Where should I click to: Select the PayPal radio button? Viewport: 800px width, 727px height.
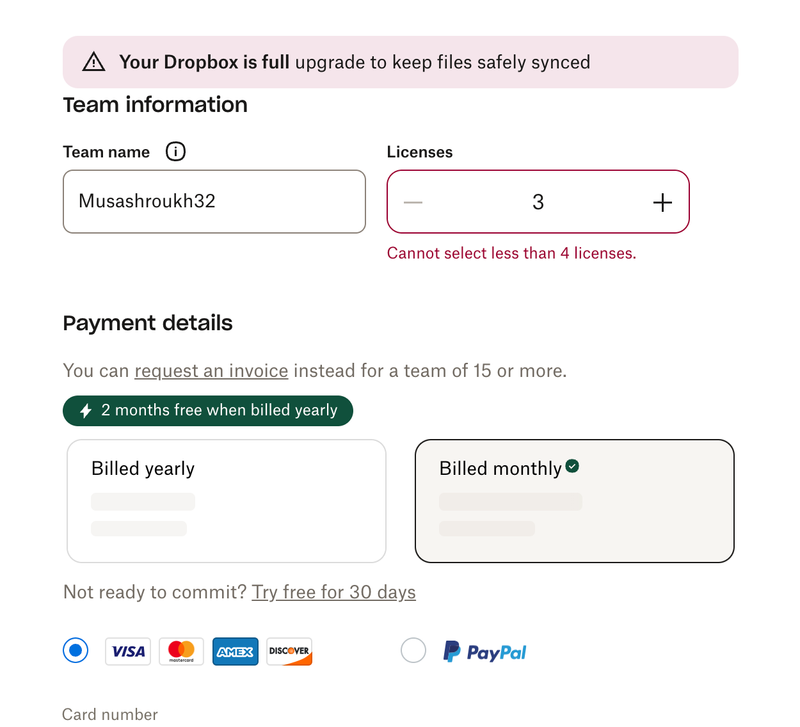(x=413, y=651)
